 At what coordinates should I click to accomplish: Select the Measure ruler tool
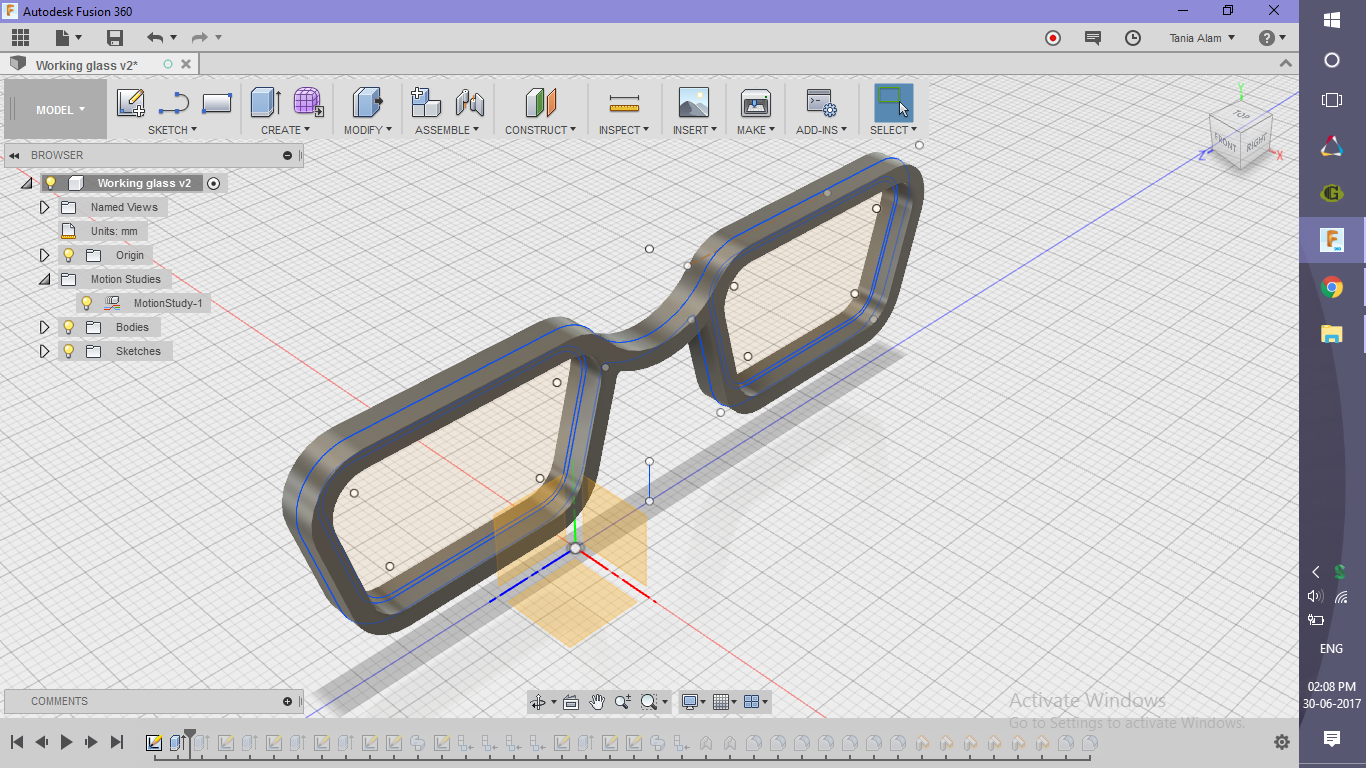624,103
